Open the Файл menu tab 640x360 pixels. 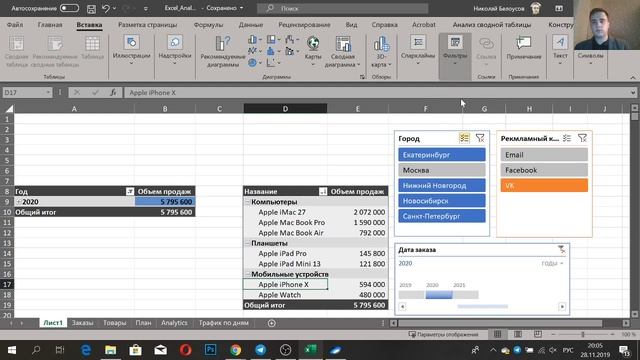click(15, 25)
